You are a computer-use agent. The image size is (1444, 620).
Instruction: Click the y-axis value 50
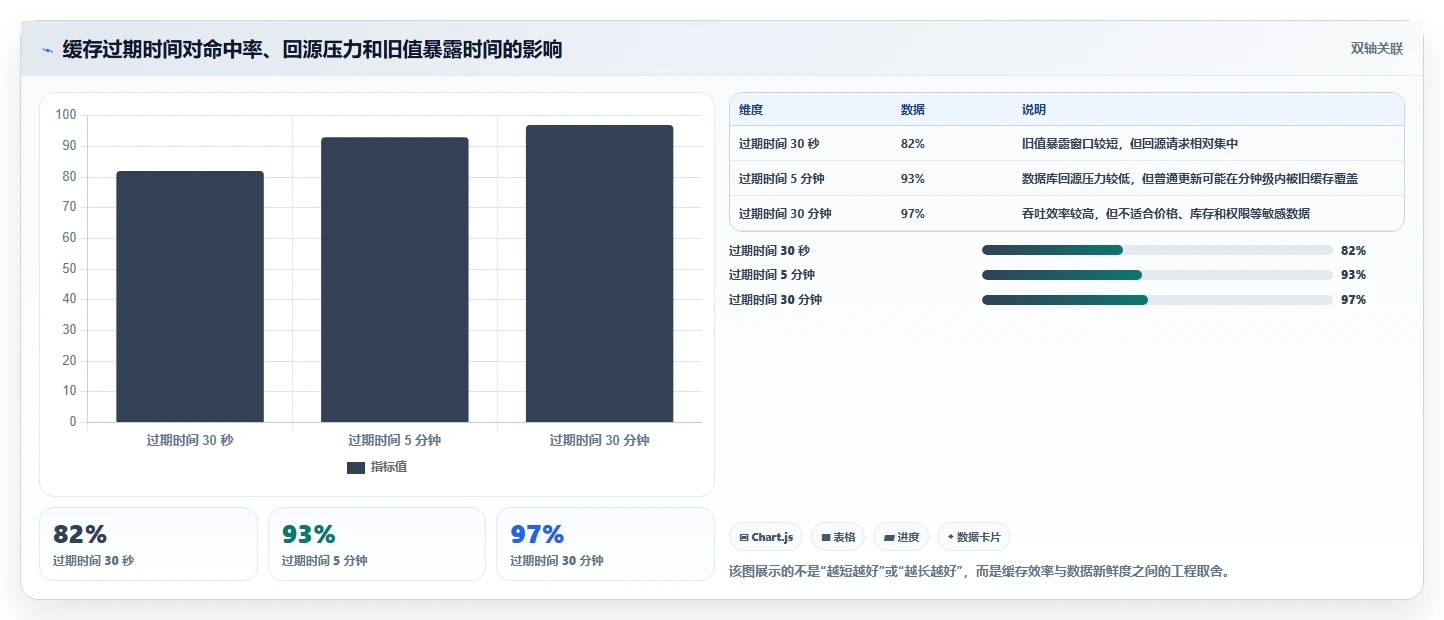point(69,269)
